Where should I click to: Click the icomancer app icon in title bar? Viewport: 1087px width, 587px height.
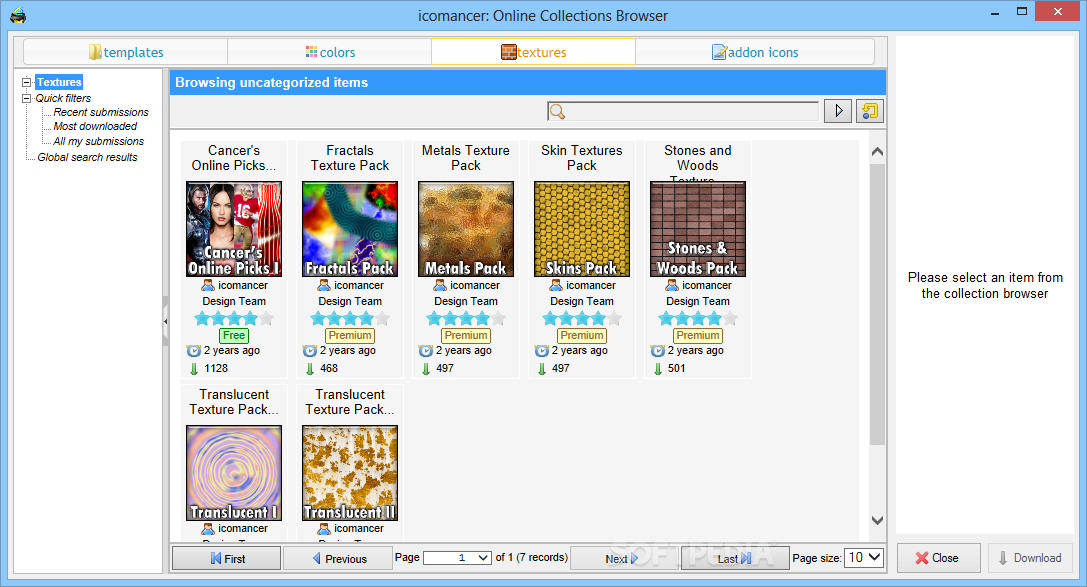[18, 15]
